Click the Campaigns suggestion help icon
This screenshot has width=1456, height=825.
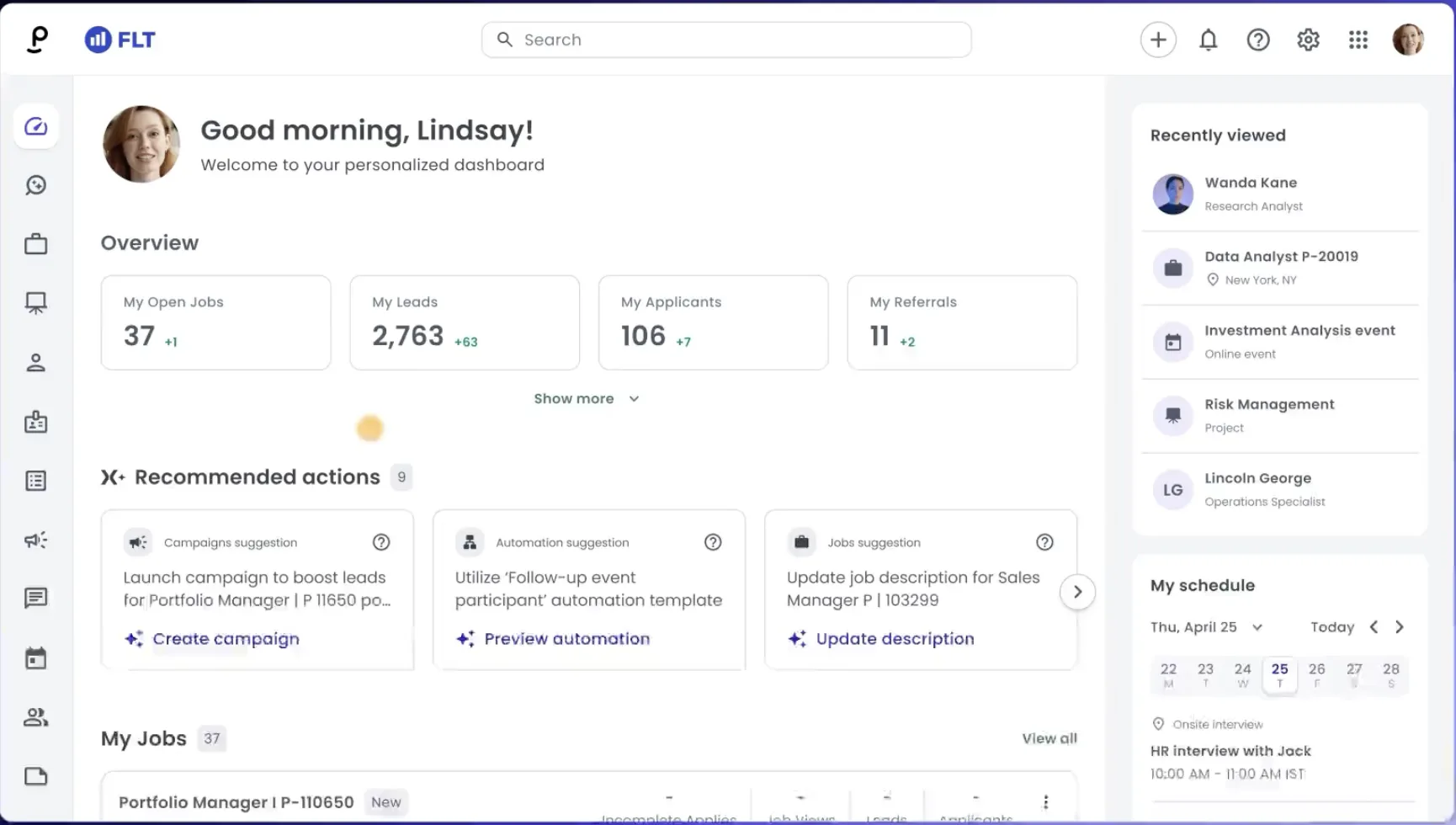point(381,542)
